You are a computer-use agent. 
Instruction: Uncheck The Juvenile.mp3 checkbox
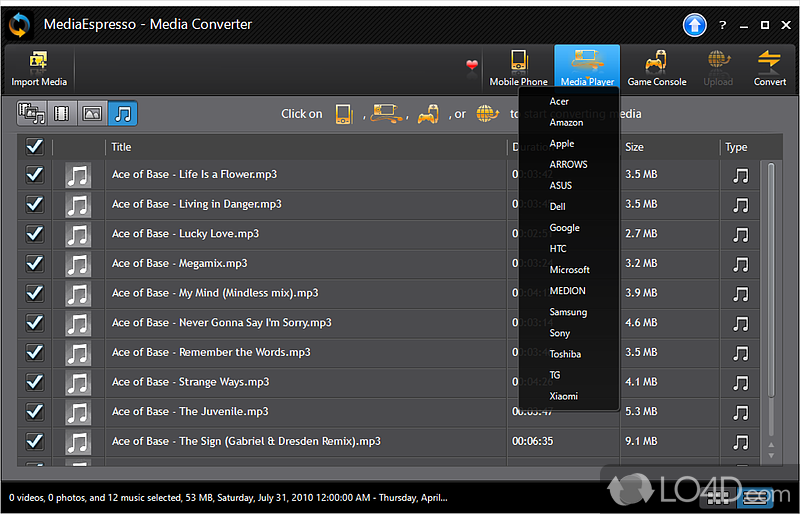click(x=35, y=411)
